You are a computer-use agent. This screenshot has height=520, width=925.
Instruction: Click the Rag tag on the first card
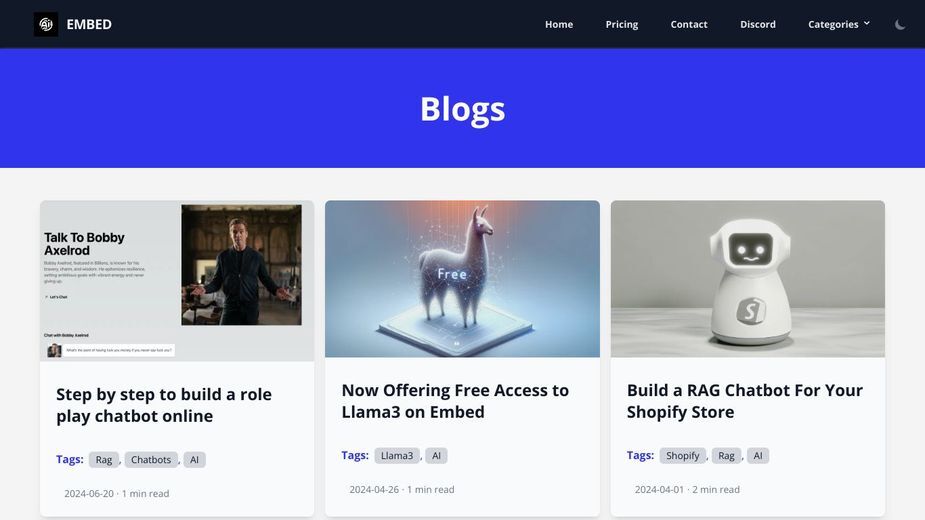tap(104, 460)
